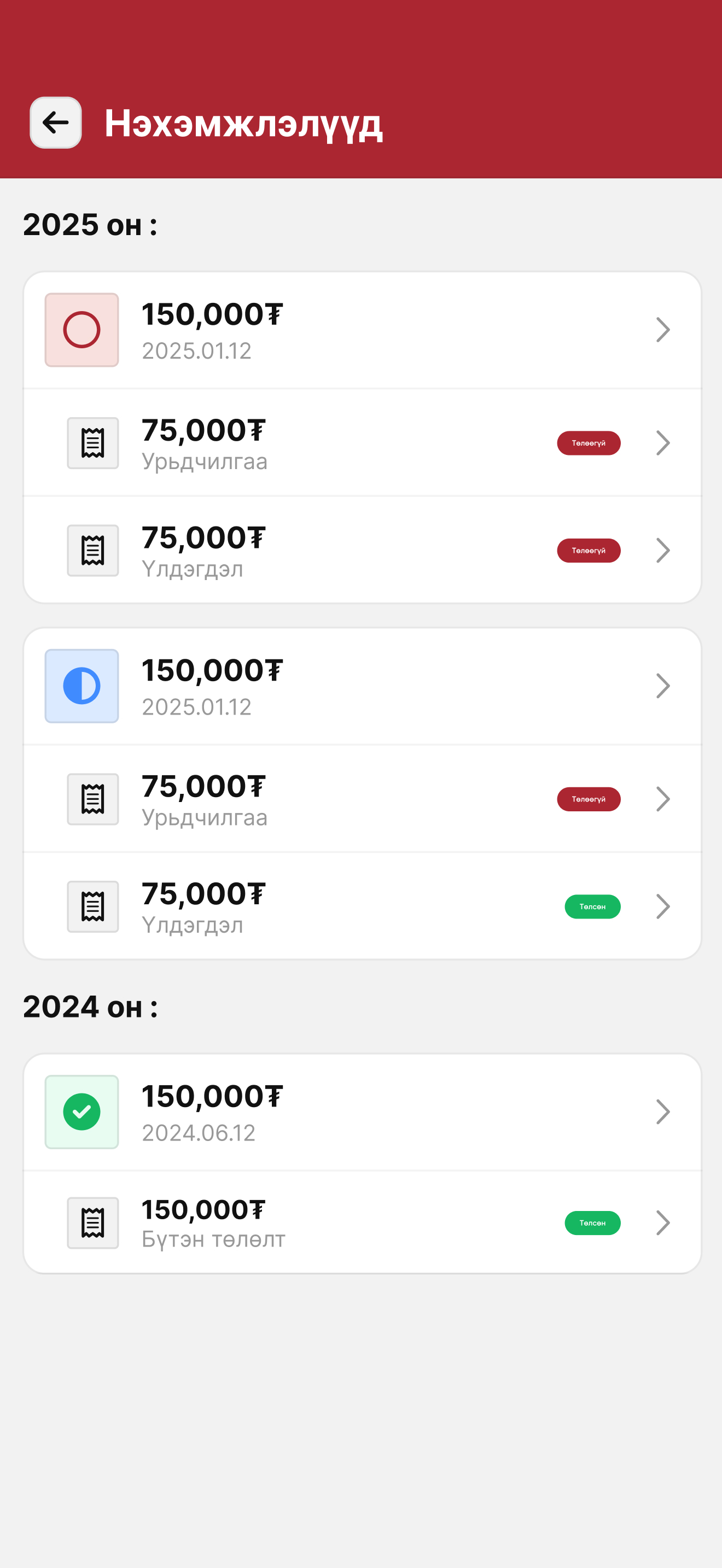Tap receipt icon beside Бүтэн төлөлт

(x=92, y=1223)
